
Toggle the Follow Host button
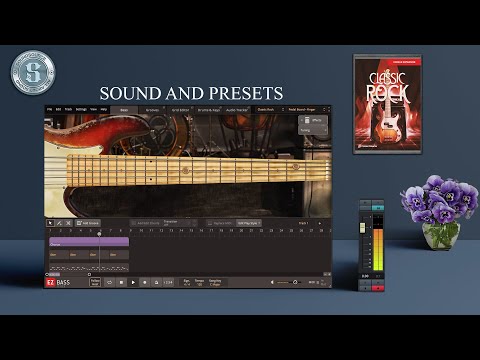(x=95, y=282)
